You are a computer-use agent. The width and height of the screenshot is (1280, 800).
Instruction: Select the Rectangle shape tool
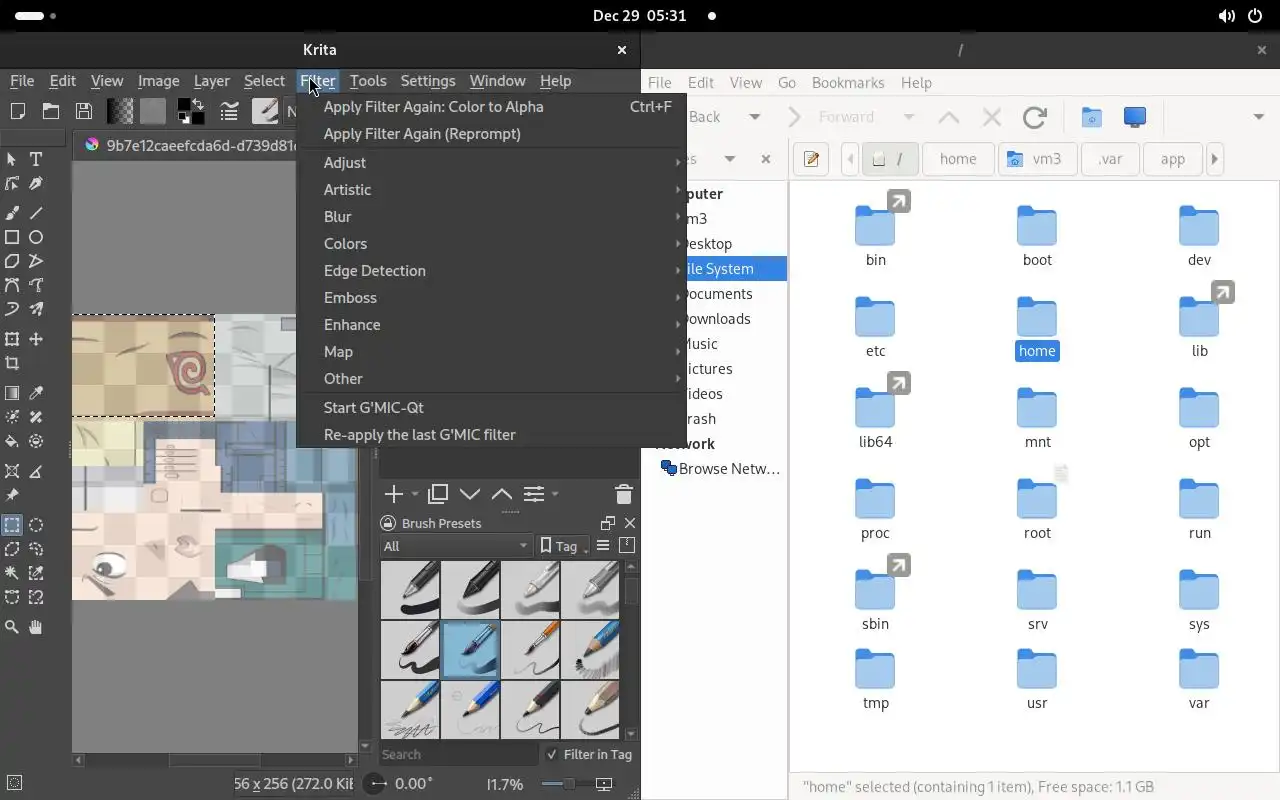click(12, 237)
